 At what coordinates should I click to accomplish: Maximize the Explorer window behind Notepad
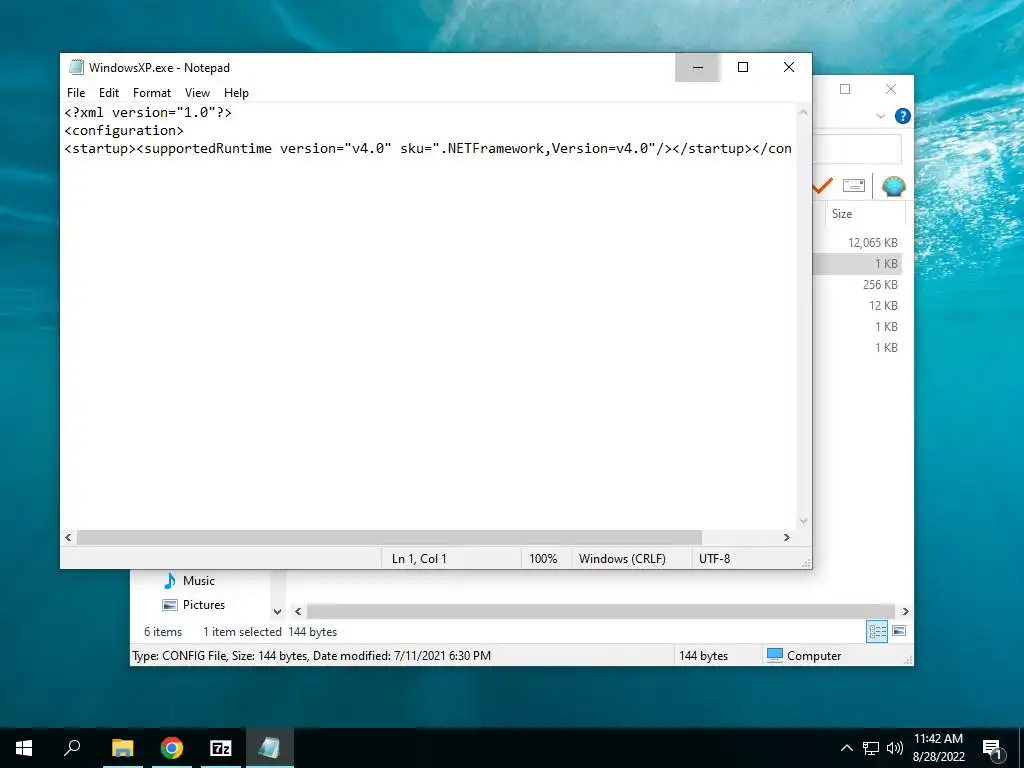tap(845, 89)
